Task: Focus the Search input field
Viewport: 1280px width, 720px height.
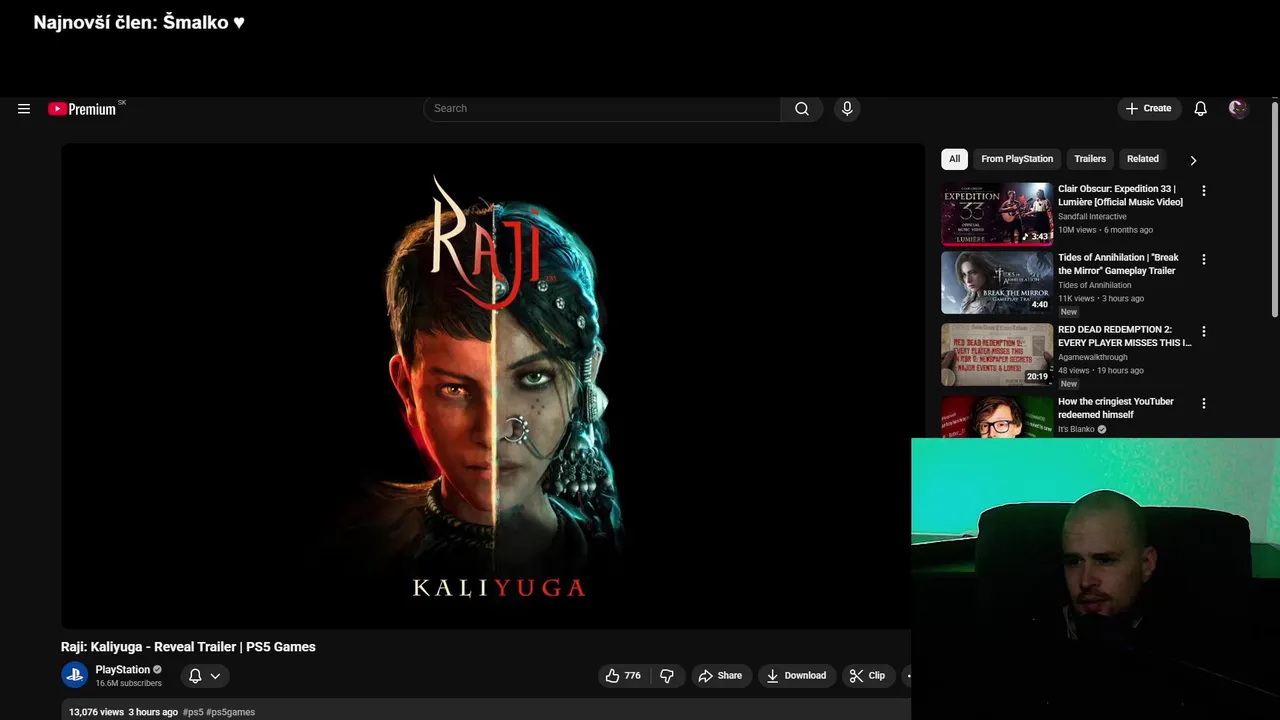Action: point(602,109)
